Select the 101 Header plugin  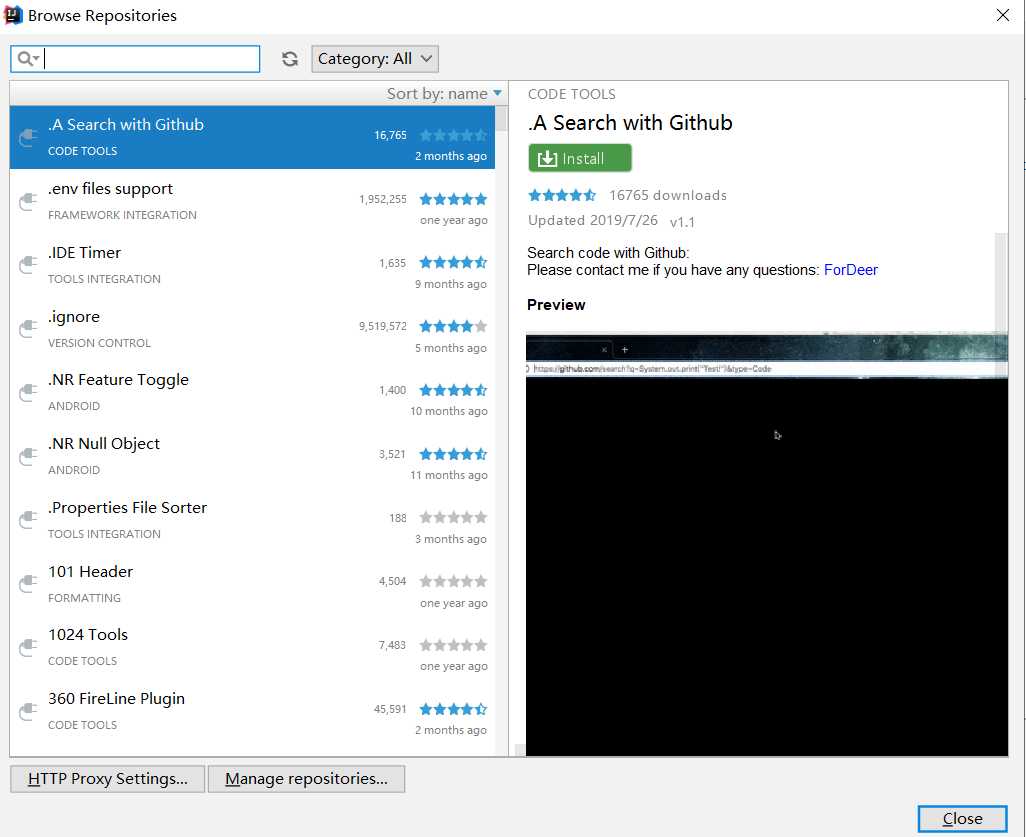pyautogui.click(x=252, y=584)
